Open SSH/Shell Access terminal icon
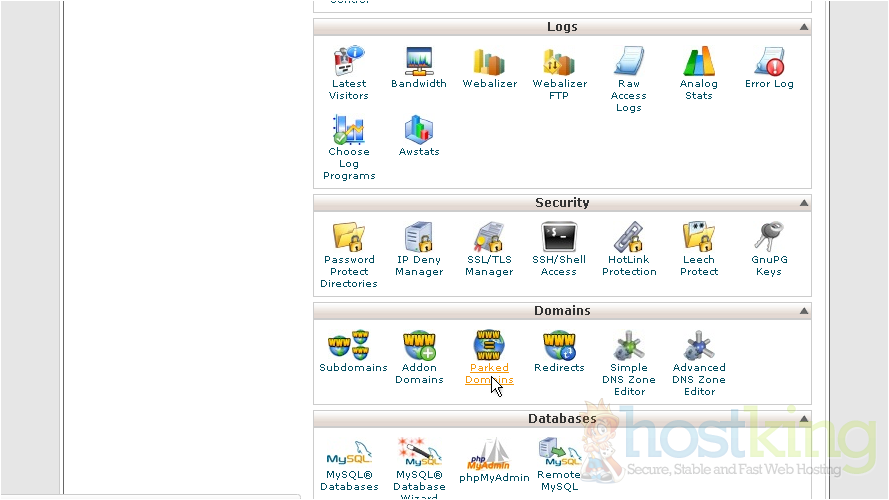 (558, 238)
